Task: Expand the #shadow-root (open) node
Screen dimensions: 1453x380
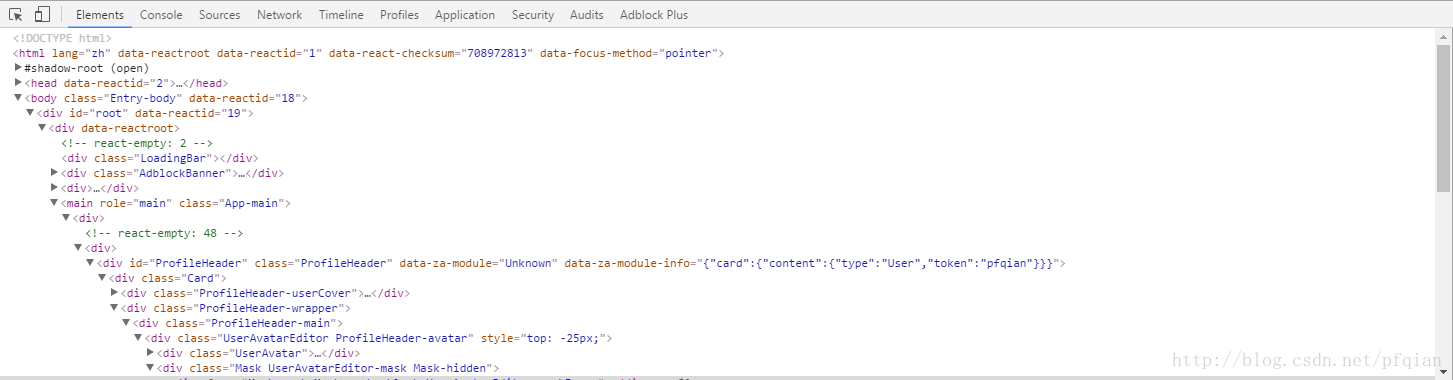Action: [18, 68]
